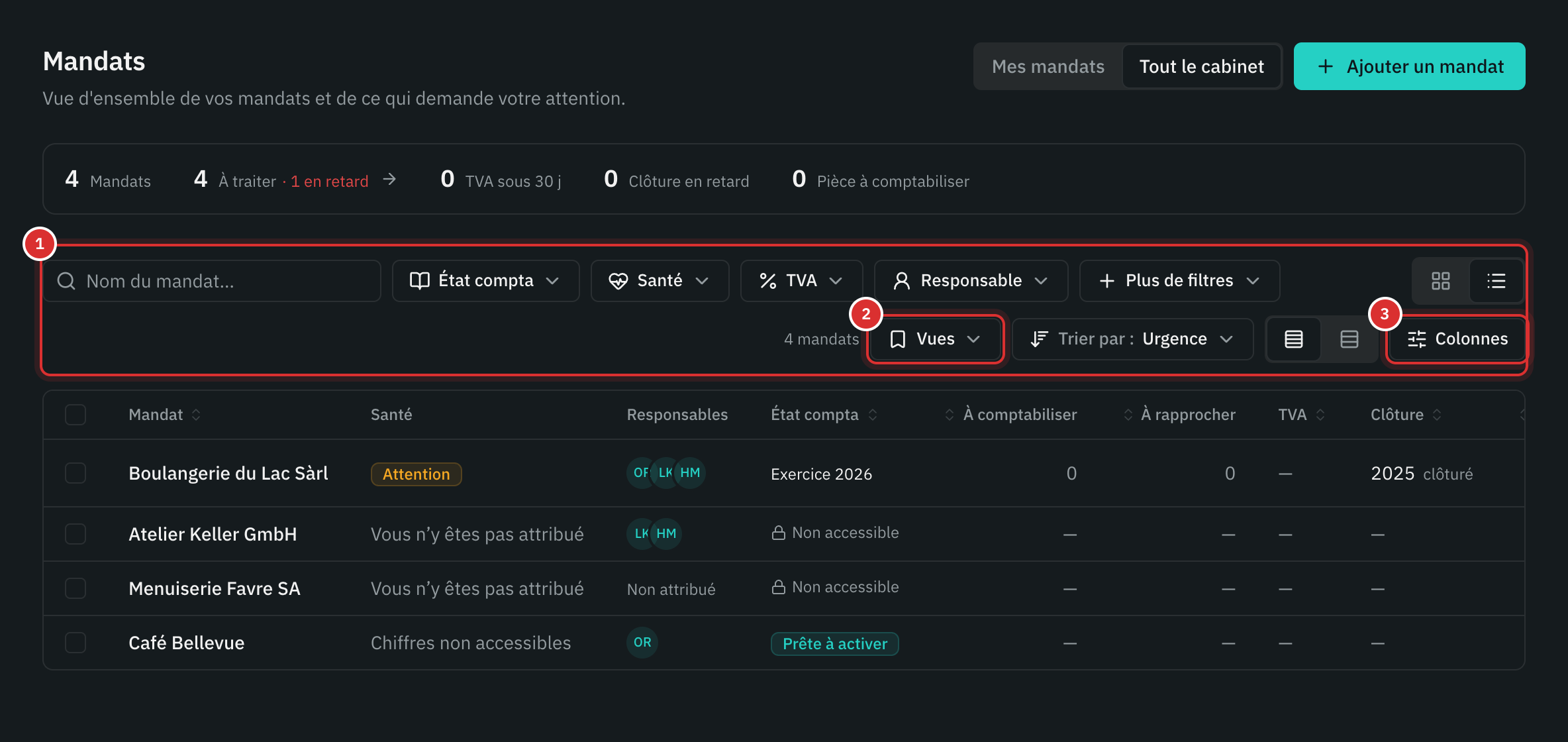This screenshot has height=742, width=1568.
Task: Click Ajouter un mandat button
Action: 1410,66
